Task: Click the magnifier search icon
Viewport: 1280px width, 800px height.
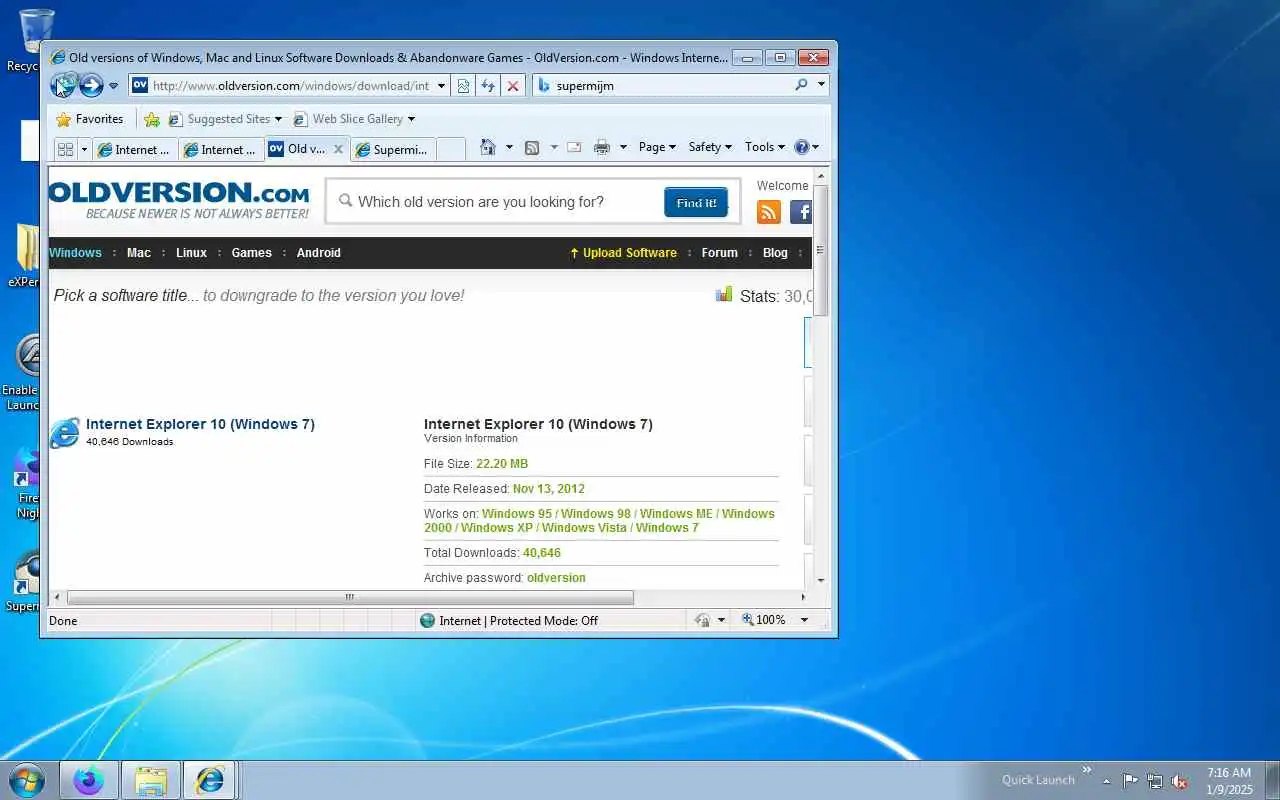Action: coord(801,86)
